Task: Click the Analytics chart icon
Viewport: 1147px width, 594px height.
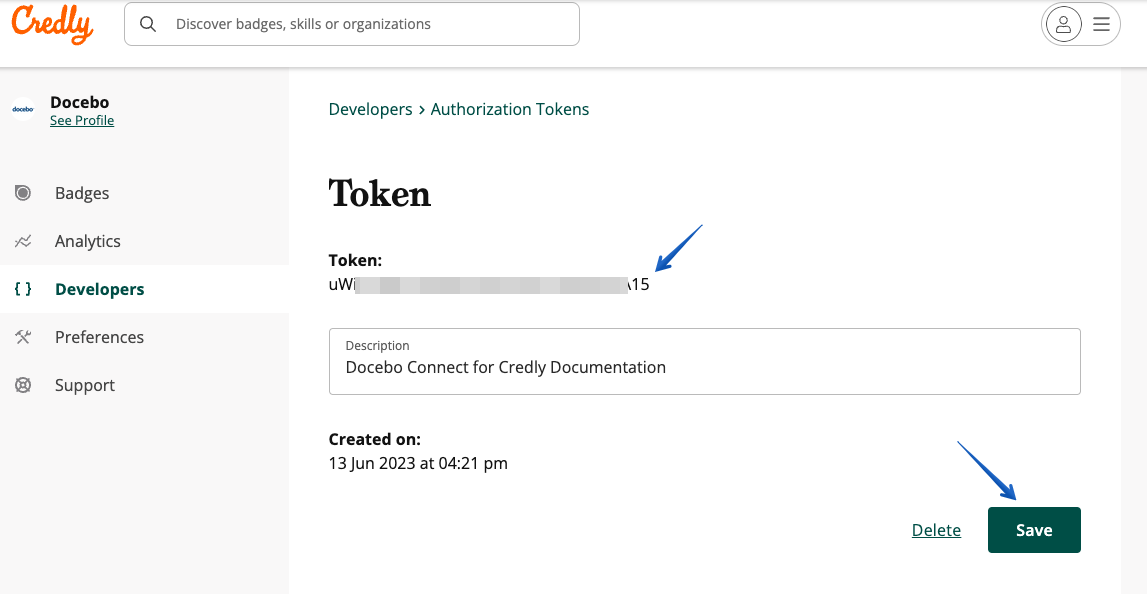Action: tap(24, 241)
